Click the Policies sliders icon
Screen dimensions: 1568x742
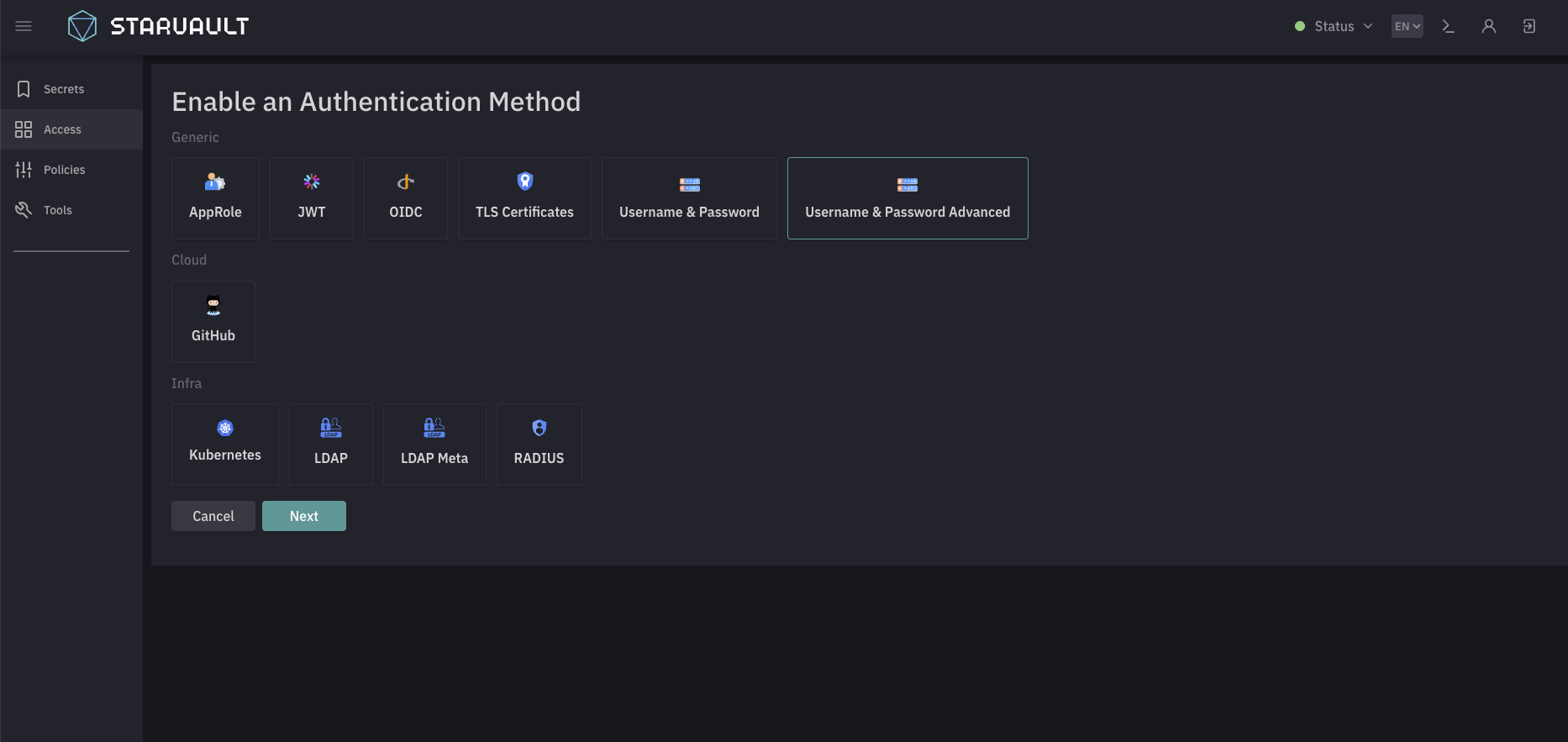(x=24, y=170)
